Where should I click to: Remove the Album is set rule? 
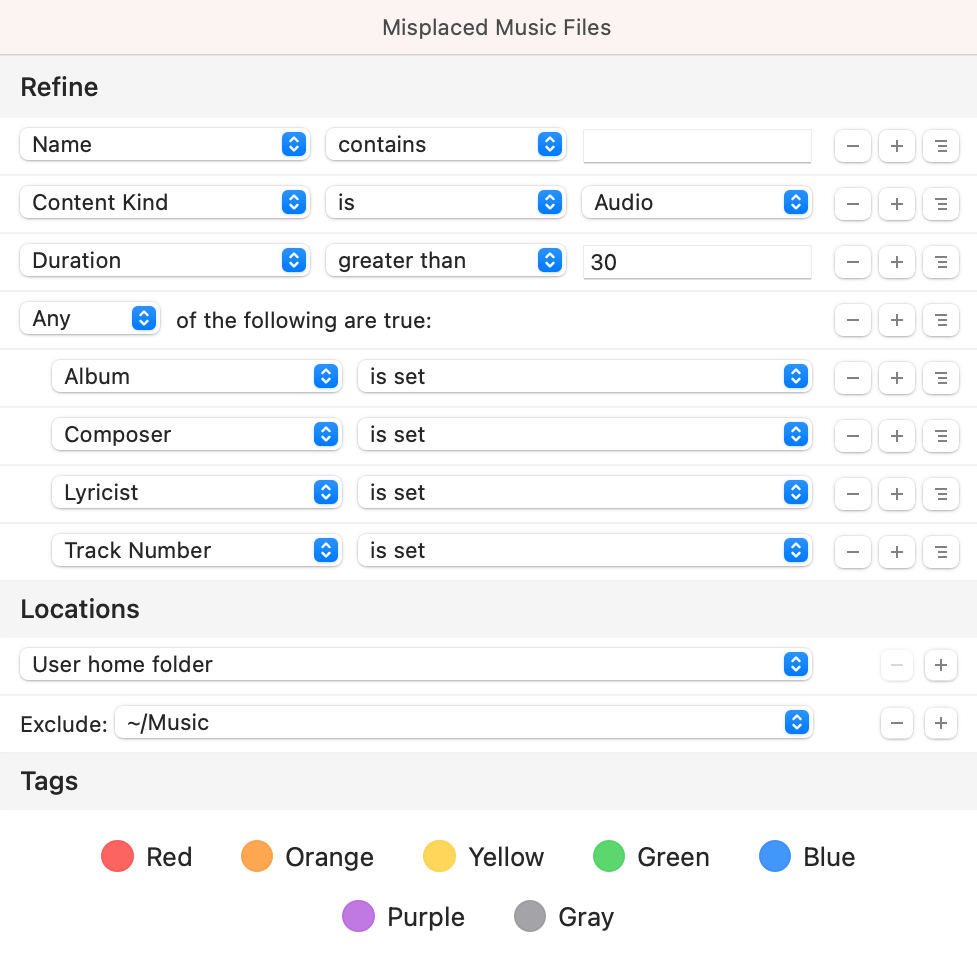pos(852,378)
